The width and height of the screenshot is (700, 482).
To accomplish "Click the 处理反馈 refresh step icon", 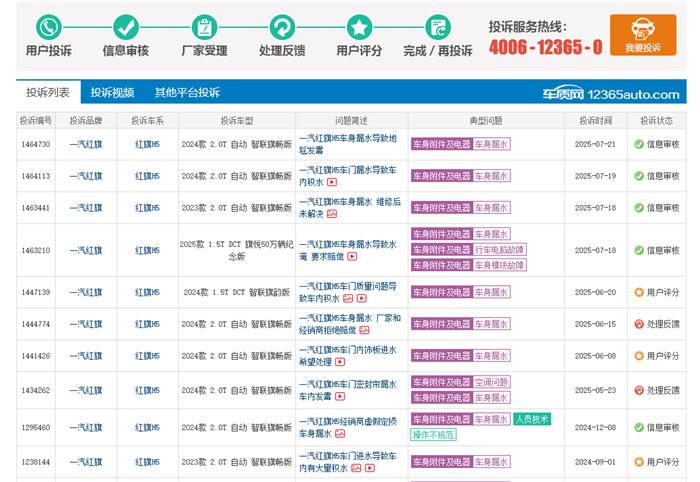I will tap(282, 28).
